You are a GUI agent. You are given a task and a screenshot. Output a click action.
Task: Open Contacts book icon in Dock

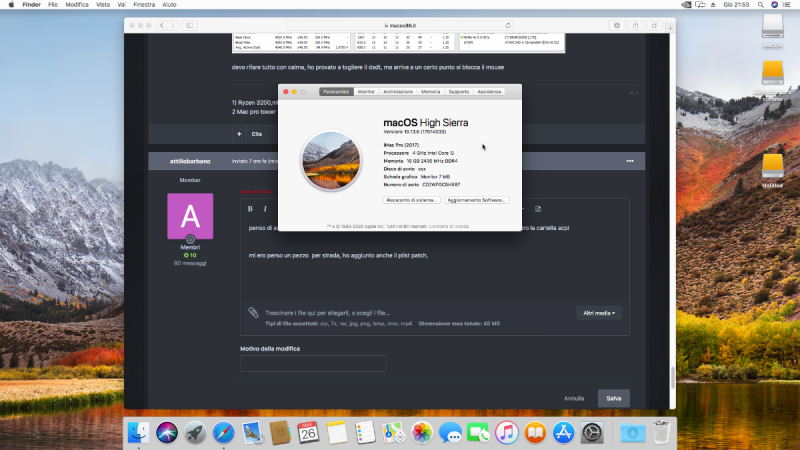[x=280, y=433]
